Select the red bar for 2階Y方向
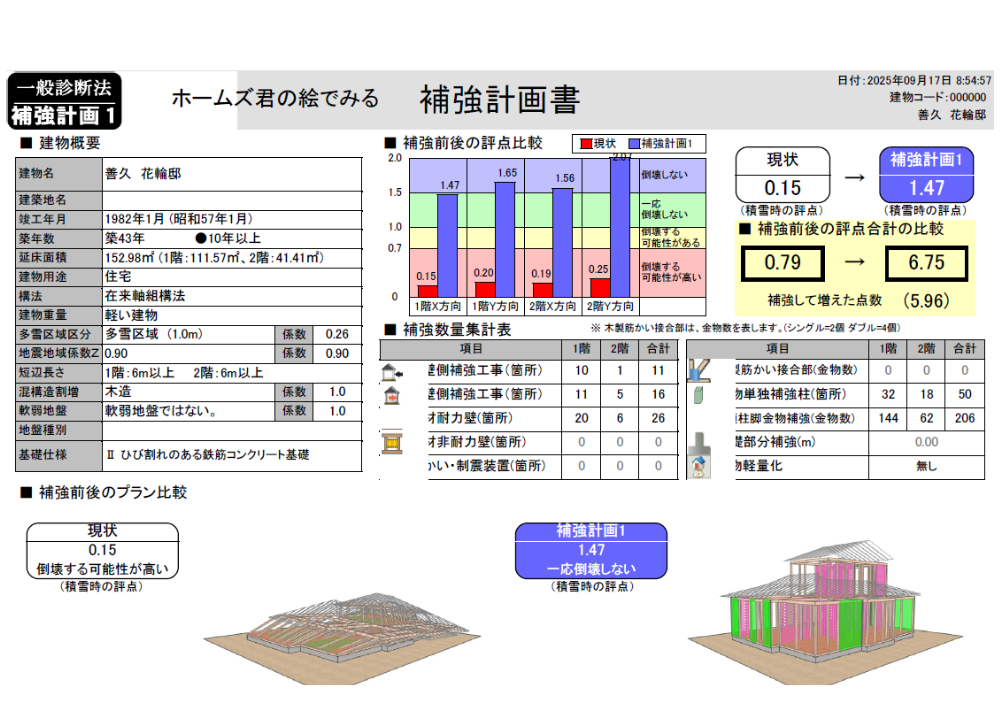This screenshot has height=707, width=1000. click(x=599, y=288)
